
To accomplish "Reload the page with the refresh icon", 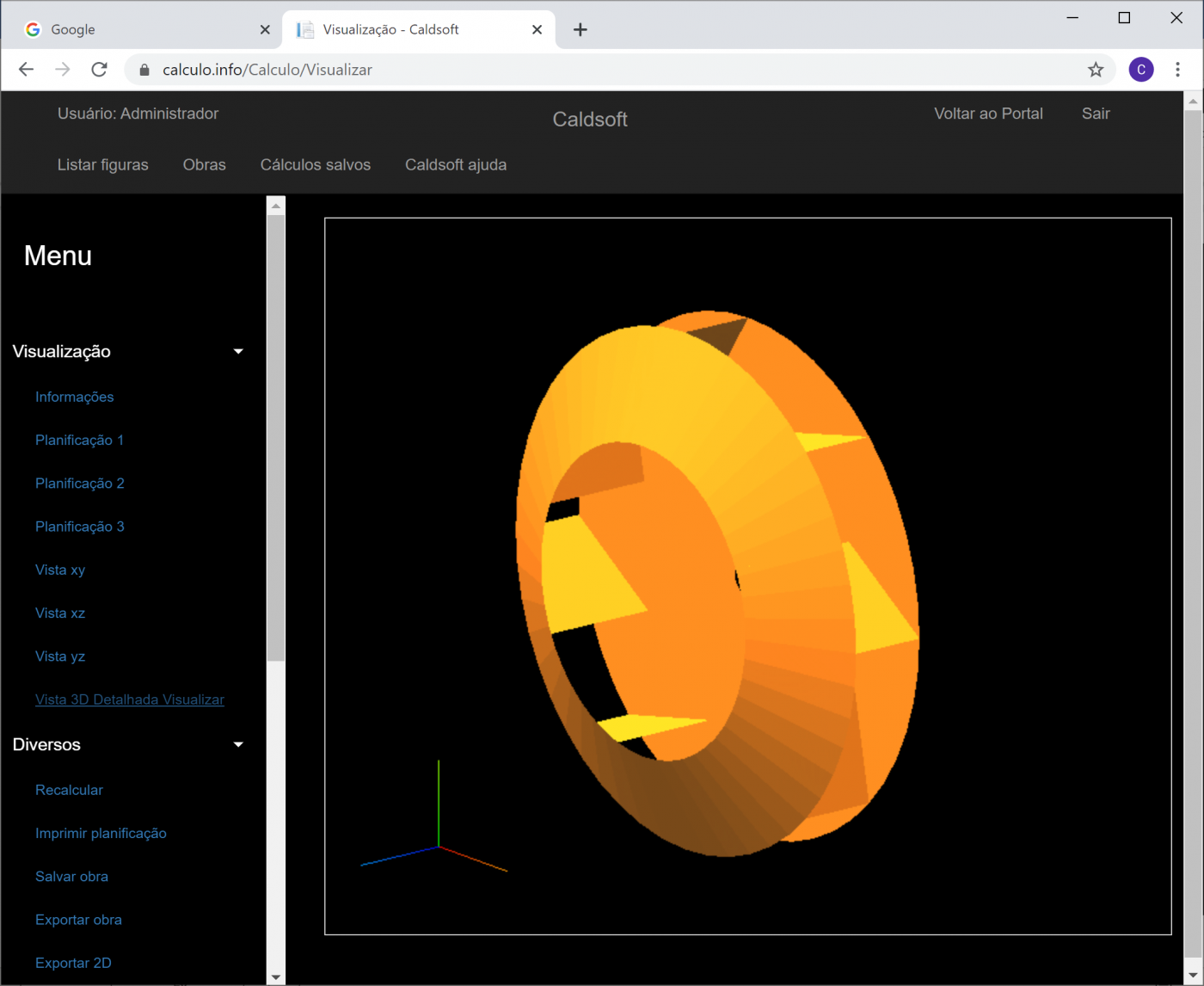I will [x=100, y=70].
